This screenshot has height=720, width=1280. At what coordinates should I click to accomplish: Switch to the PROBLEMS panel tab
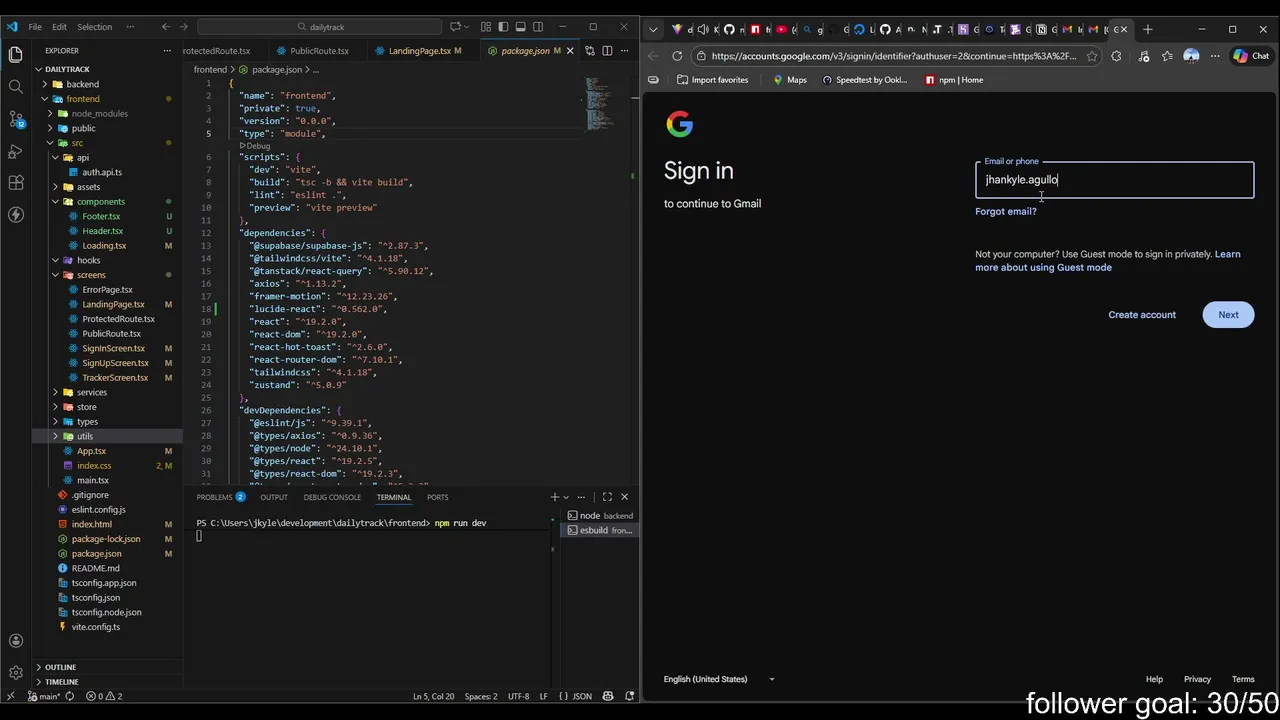pyautogui.click(x=214, y=497)
